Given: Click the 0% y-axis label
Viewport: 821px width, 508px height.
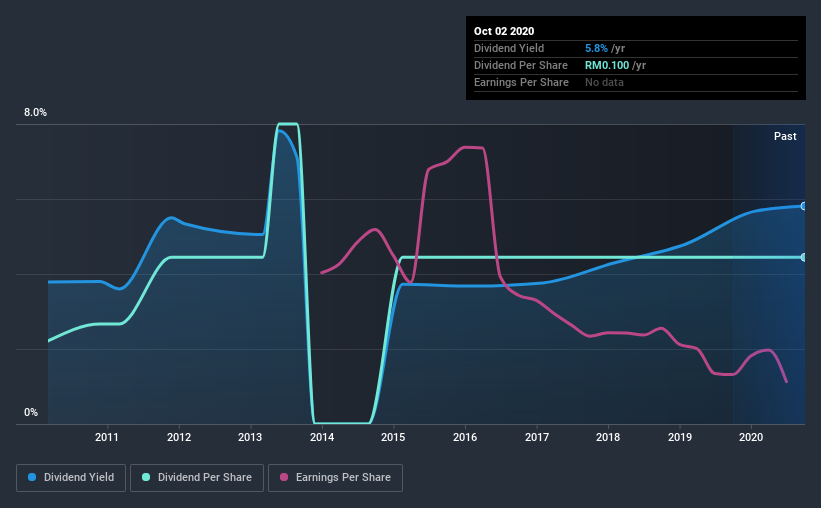Looking at the screenshot, I should click(31, 413).
